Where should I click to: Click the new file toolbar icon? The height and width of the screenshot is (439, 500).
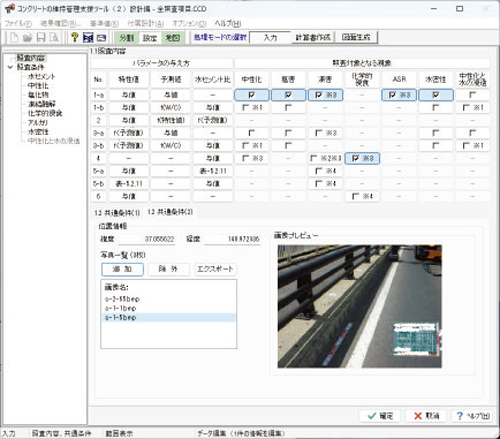[14, 37]
